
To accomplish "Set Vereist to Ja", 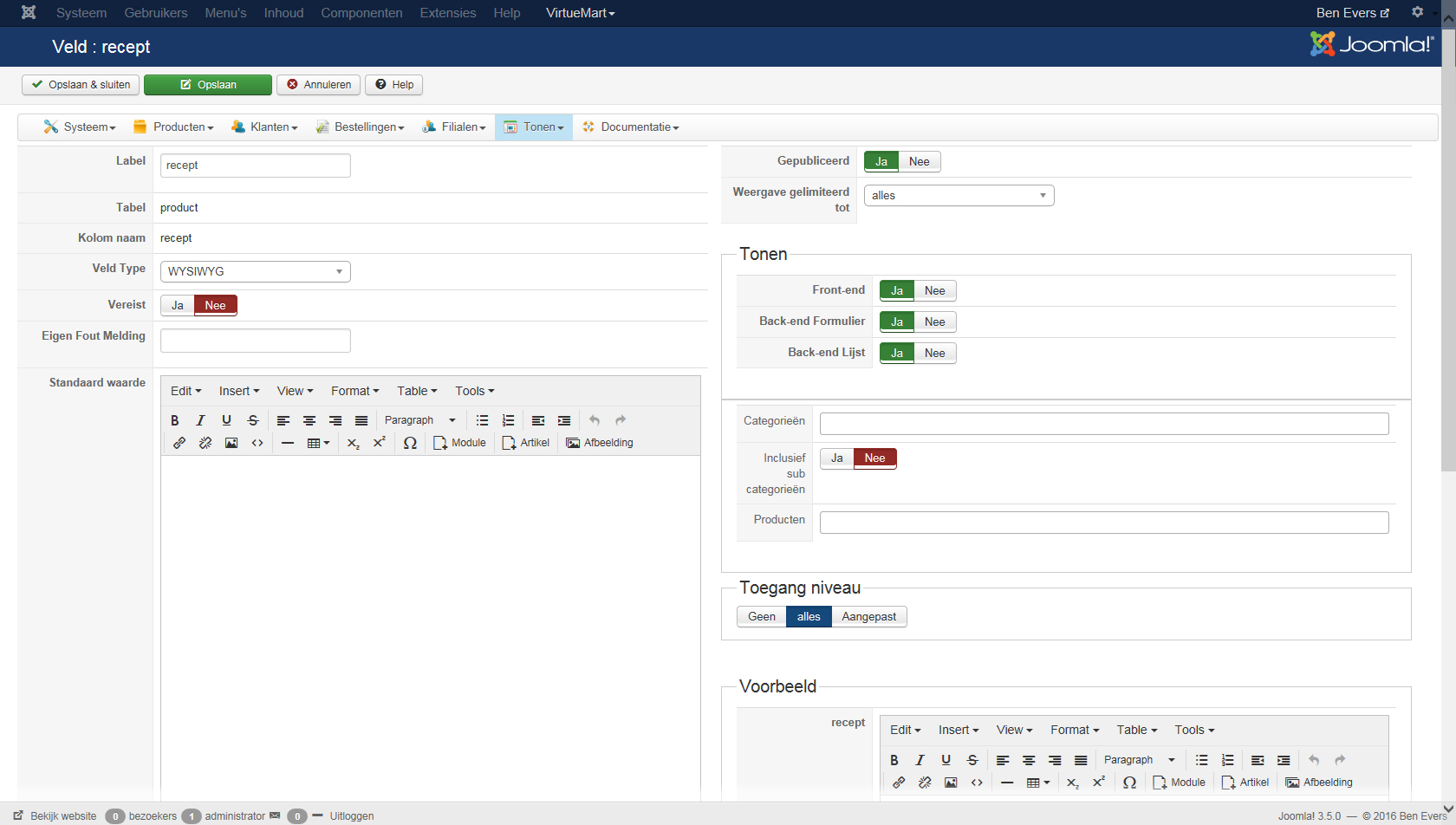I will point(178,305).
